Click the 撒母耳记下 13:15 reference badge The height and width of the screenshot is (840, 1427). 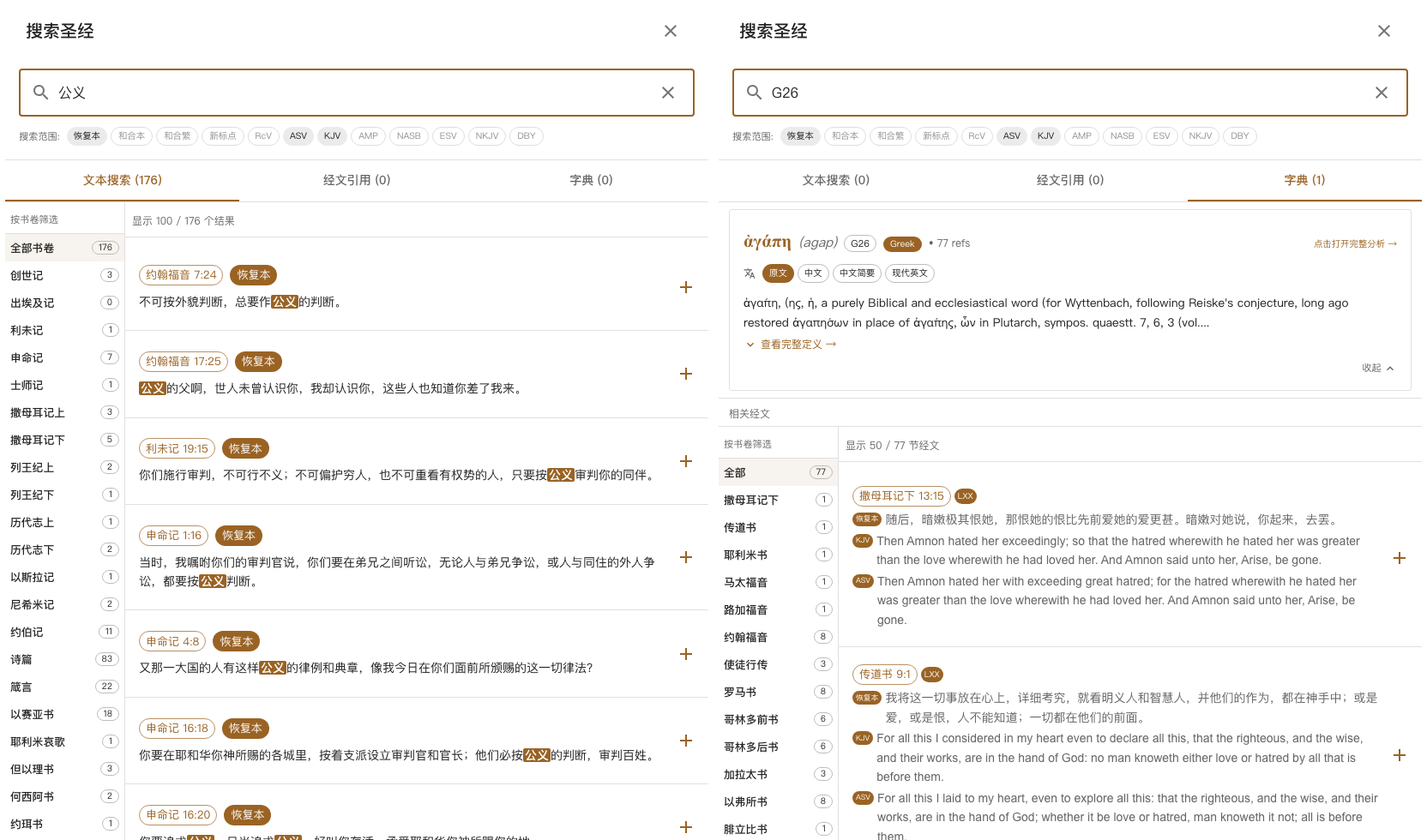(x=901, y=496)
